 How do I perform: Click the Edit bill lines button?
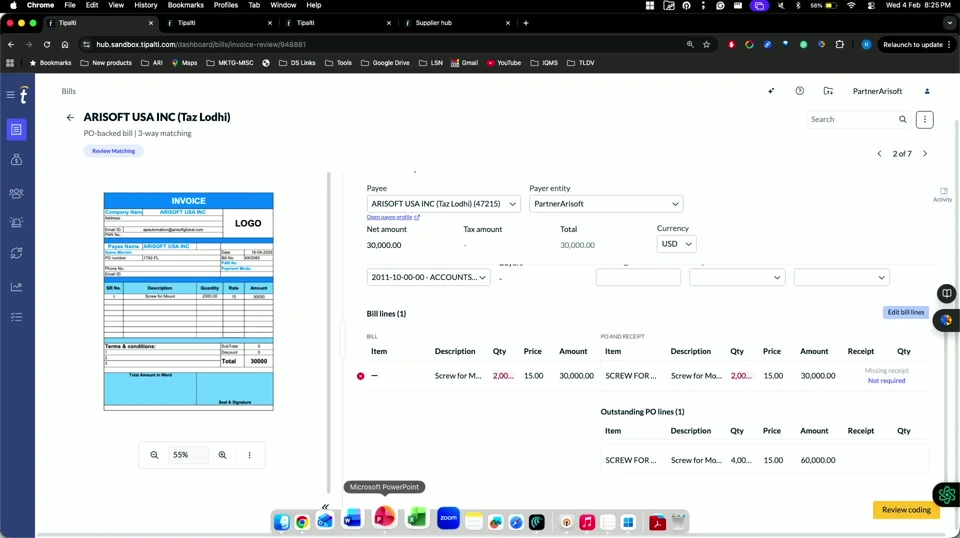[x=906, y=312]
